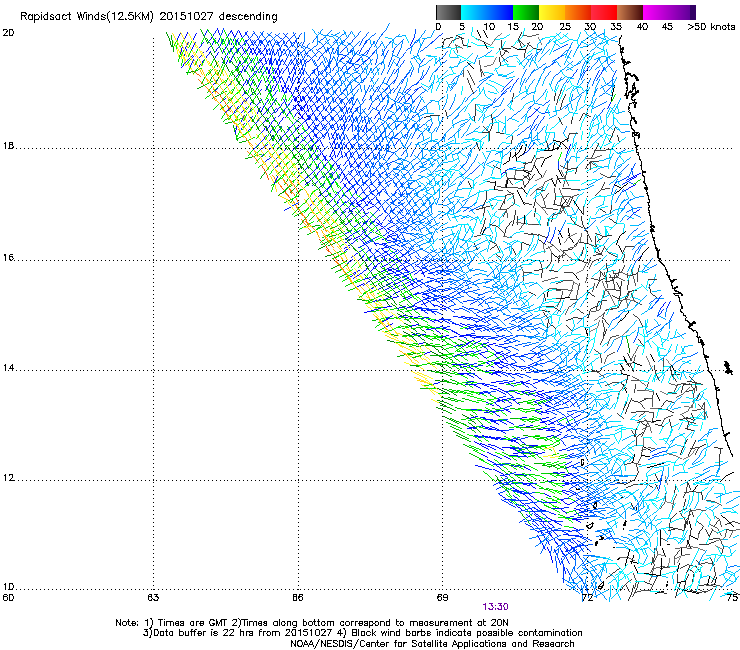Click the longitude '75' axis label
The image size is (740, 650).
click(732, 598)
